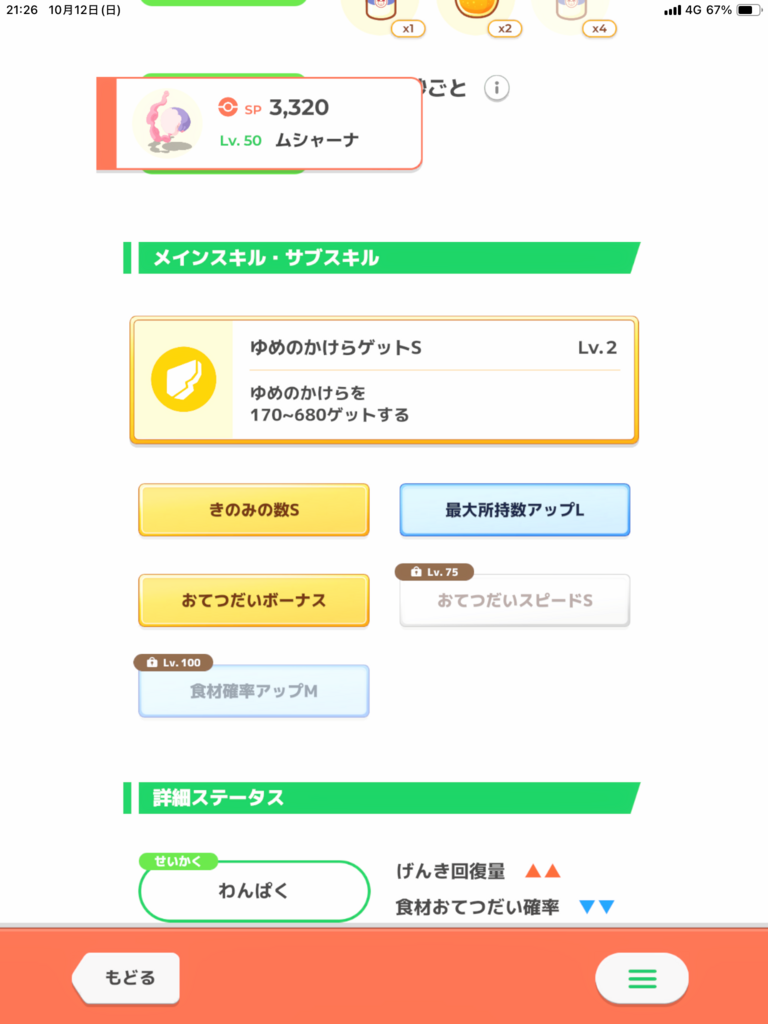Tap the yellow dream shard skill icon
This screenshot has height=1024, width=768.
pyautogui.click(x=183, y=380)
